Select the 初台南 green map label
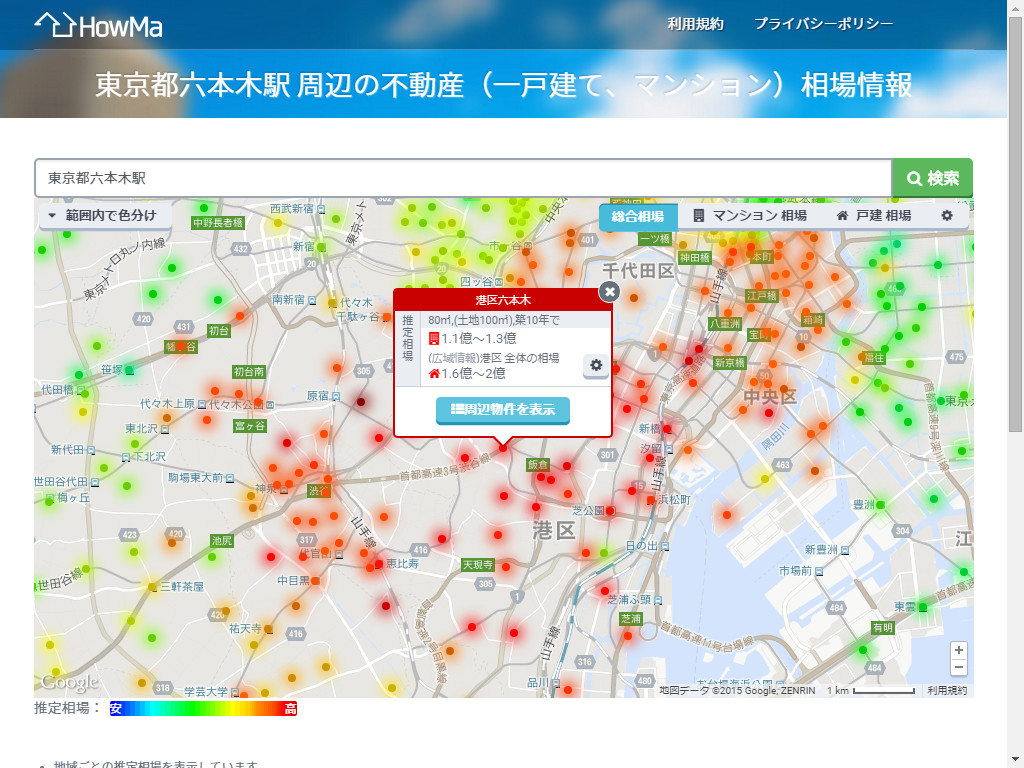Image resolution: width=1024 pixels, height=768 pixels. tap(249, 372)
